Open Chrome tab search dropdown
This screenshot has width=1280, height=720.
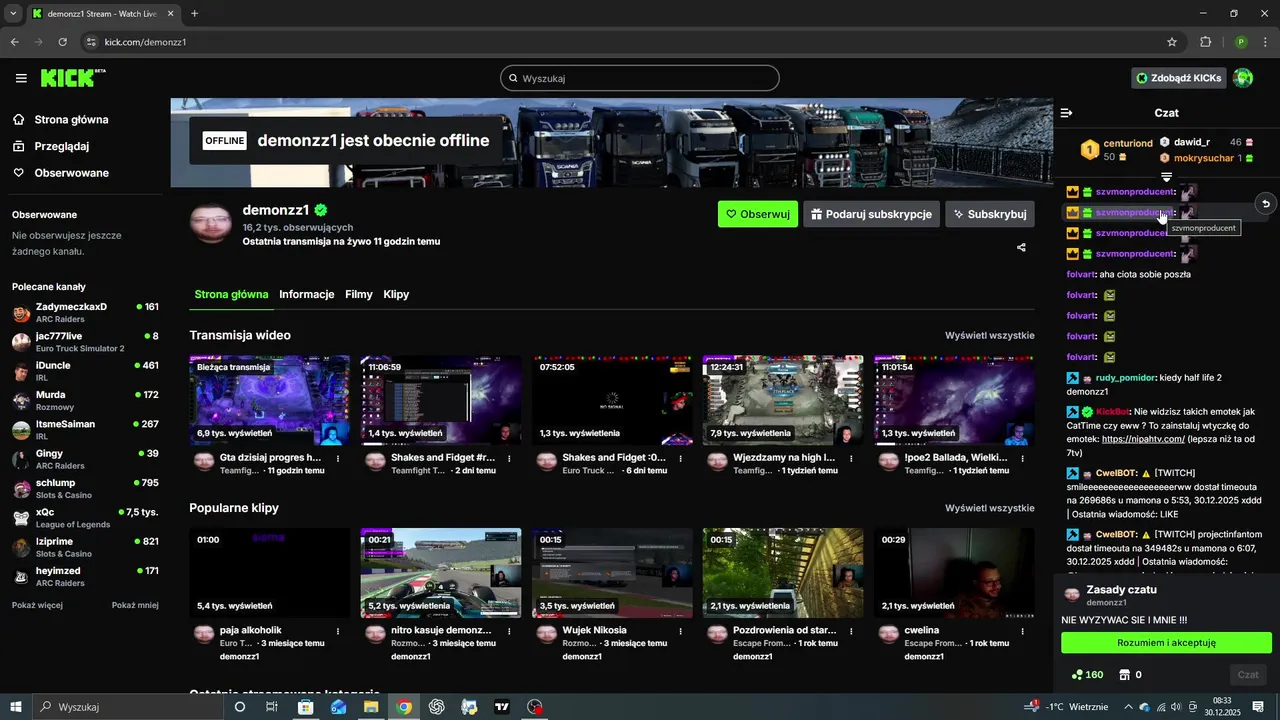13,13
